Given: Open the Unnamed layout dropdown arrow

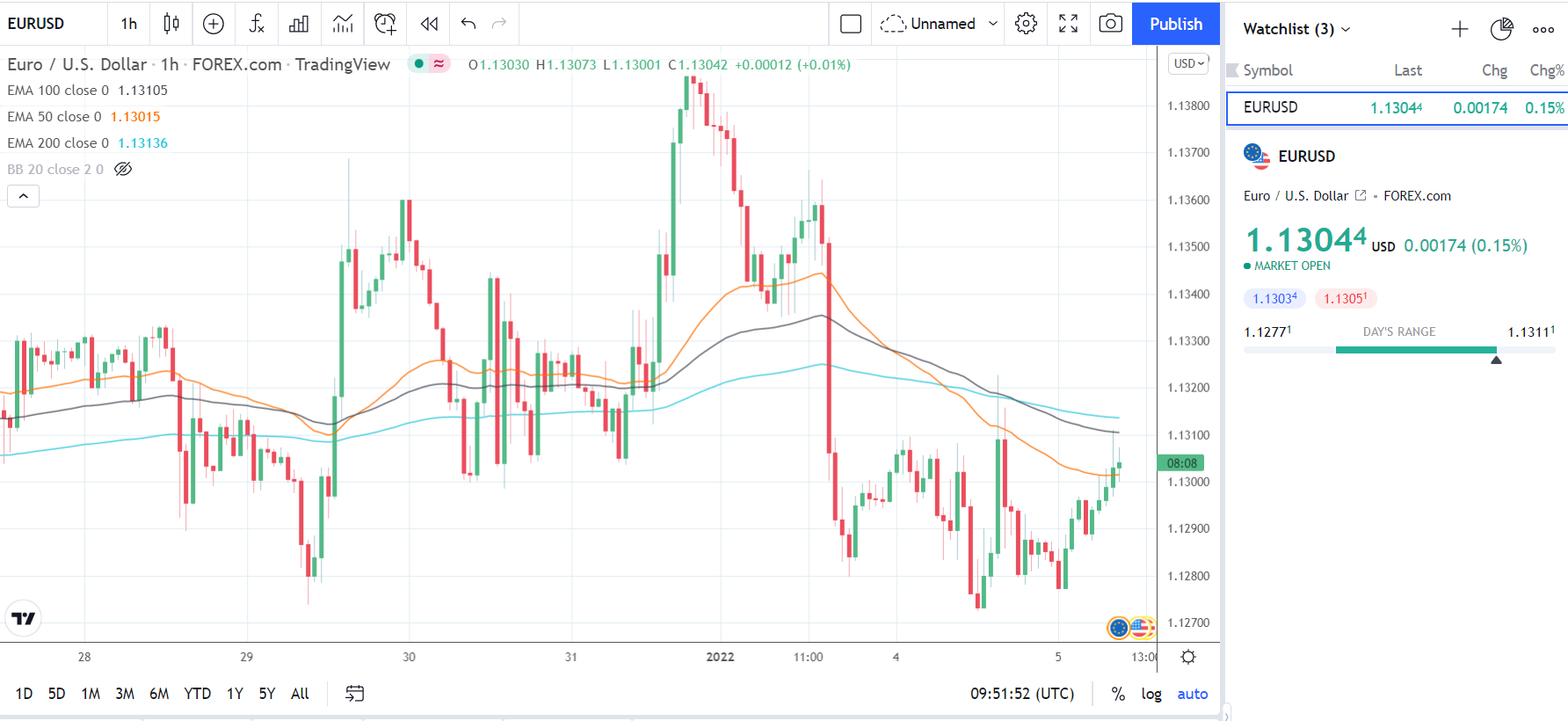Looking at the screenshot, I should click(x=993, y=24).
